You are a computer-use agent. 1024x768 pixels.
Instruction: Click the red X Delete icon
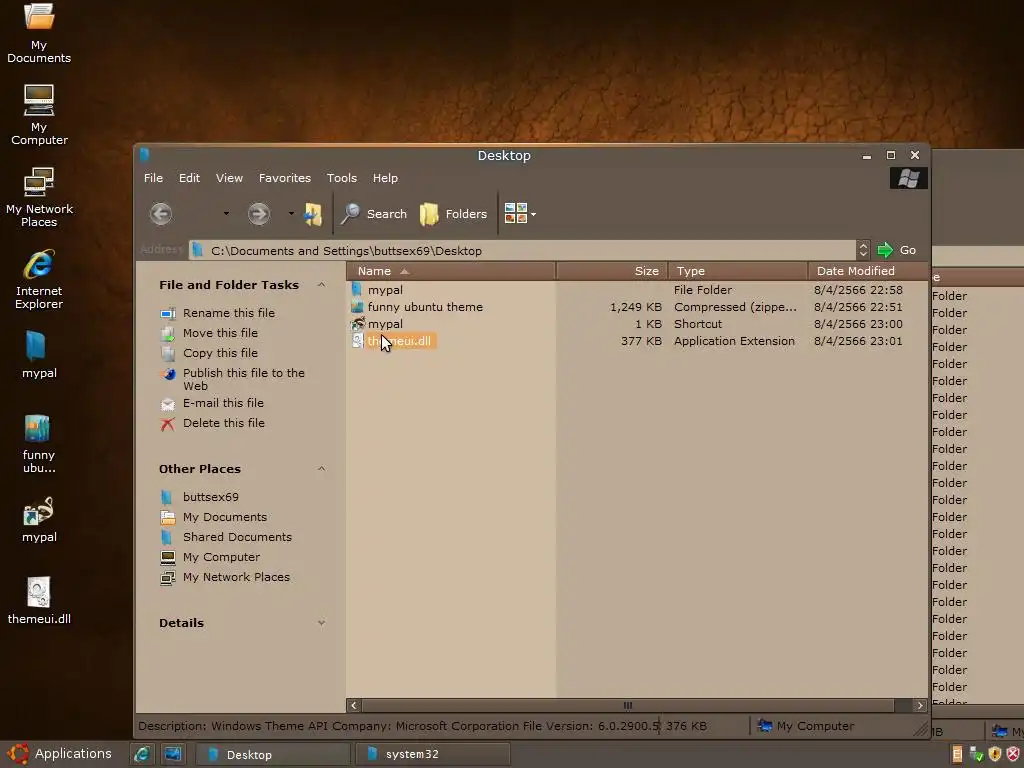pos(168,424)
